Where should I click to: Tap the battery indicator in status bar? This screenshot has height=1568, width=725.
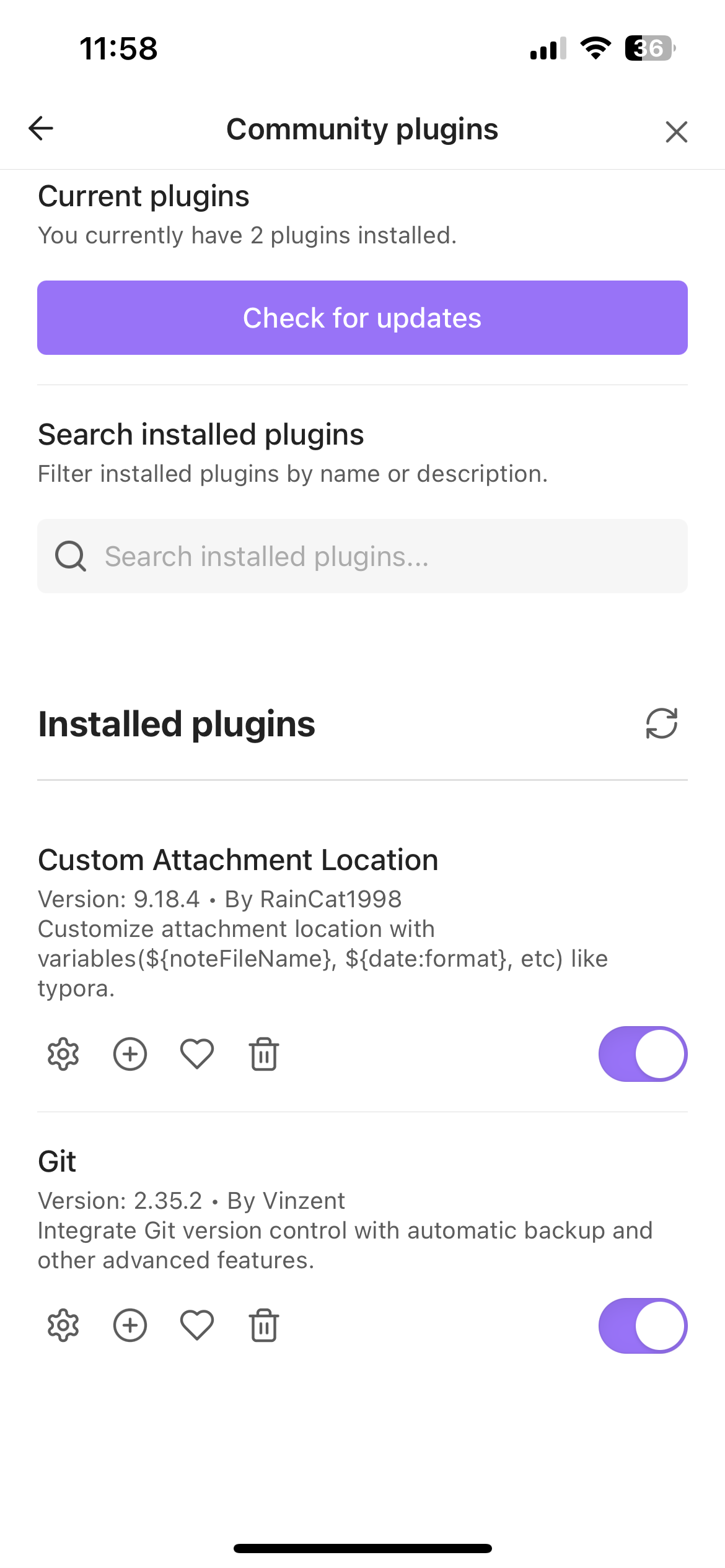(x=649, y=48)
